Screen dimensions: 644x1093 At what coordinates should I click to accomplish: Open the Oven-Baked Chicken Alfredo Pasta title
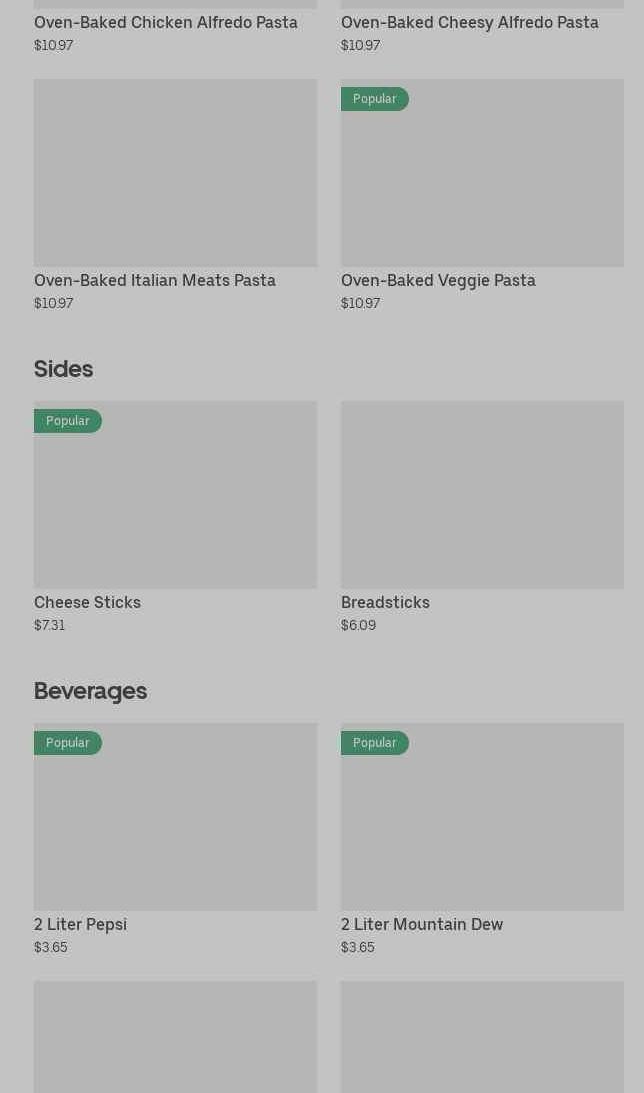[x=166, y=22]
